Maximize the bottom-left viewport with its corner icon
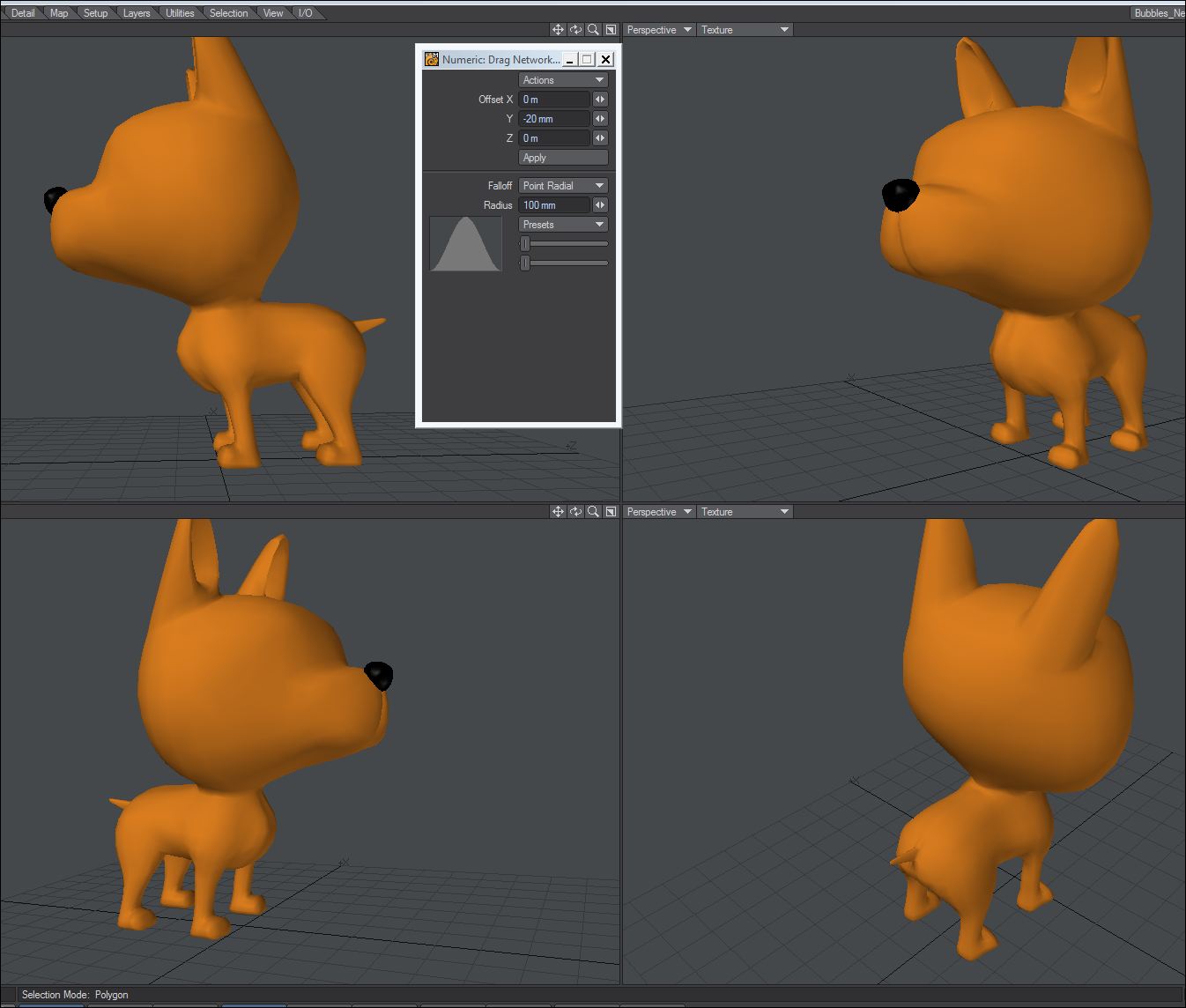This screenshot has height=1008, width=1186. pyautogui.click(x=611, y=512)
